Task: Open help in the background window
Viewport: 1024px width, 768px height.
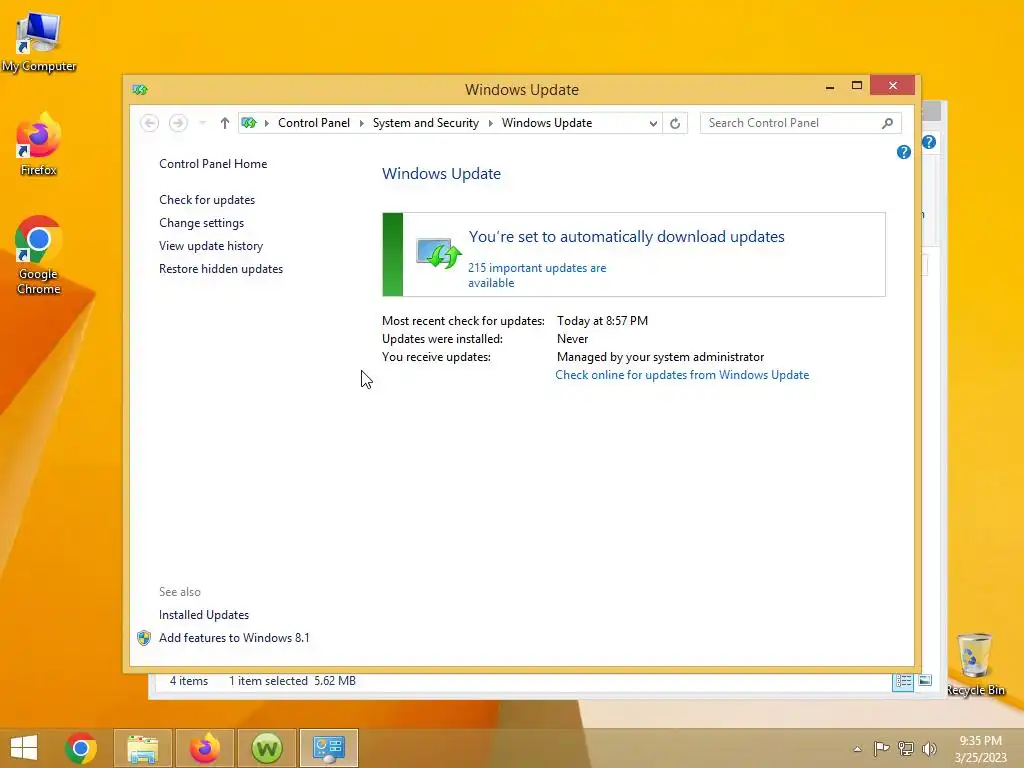Action: pyautogui.click(x=929, y=142)
